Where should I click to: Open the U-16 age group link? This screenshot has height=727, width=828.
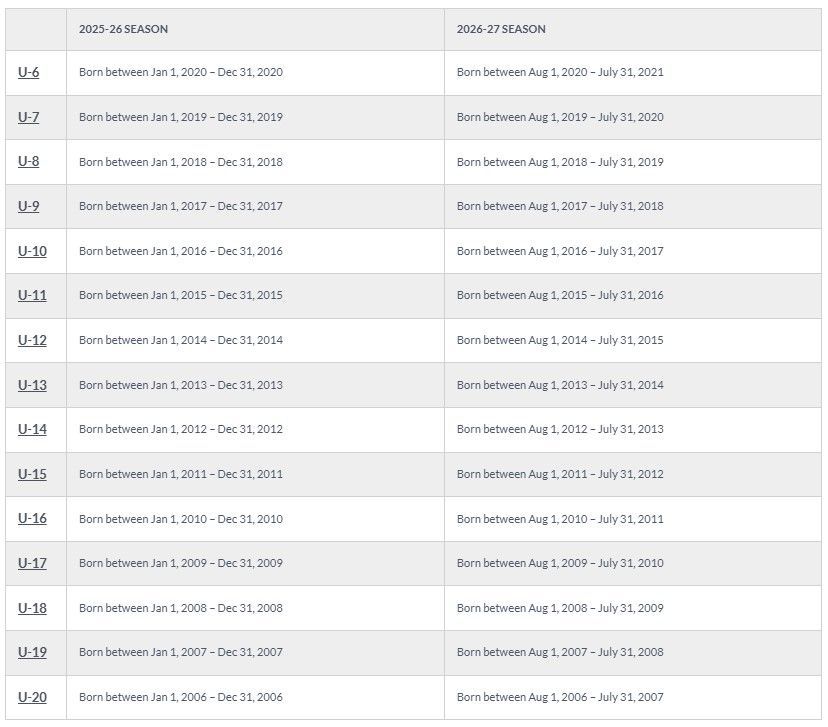[32, 519]
